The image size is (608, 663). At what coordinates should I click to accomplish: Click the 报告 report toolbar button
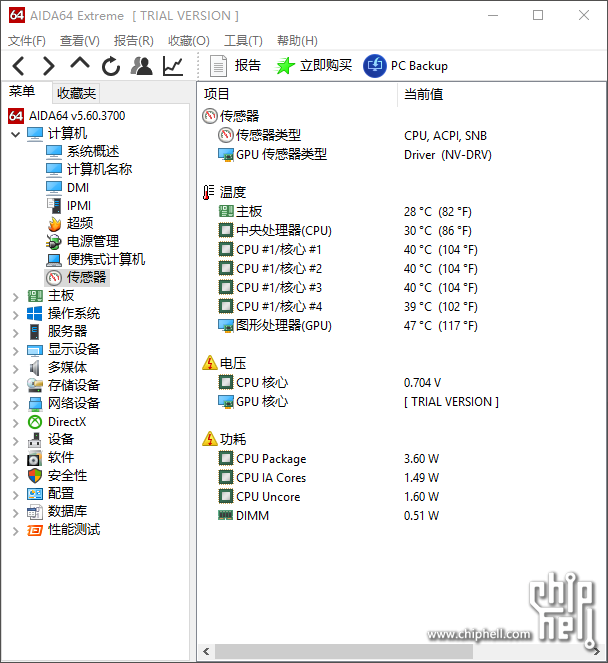(x=235, y=66)
